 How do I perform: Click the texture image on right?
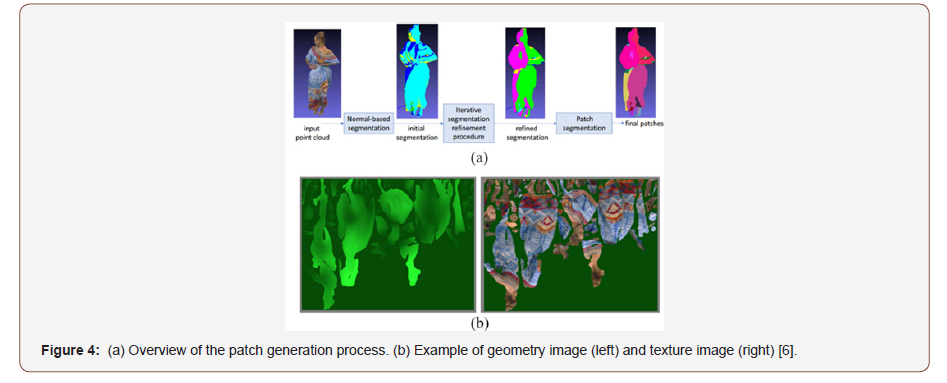pyautogui.click(x=570, y=245)
